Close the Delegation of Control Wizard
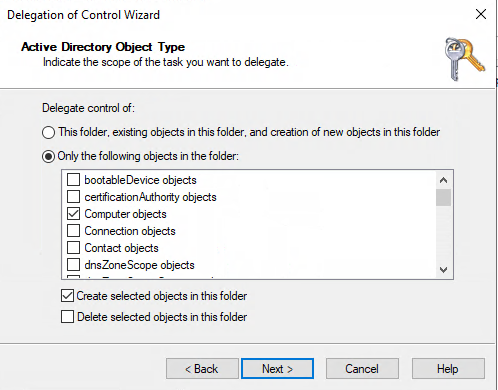 pos(481,14)
